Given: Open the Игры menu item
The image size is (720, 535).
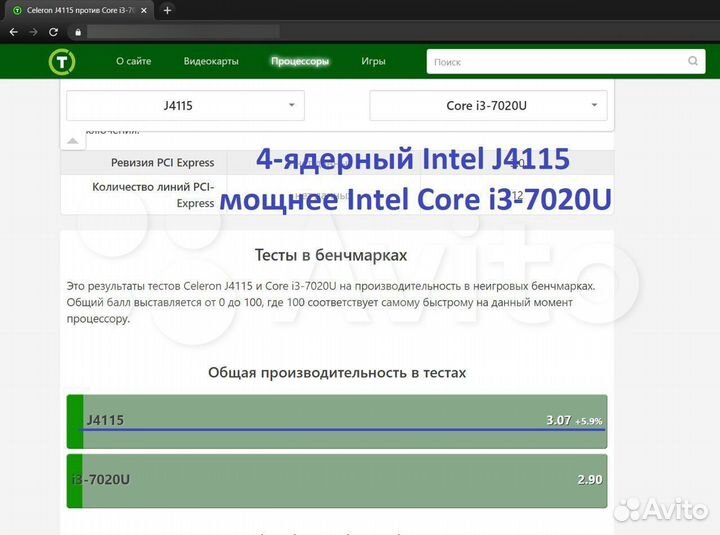Looking at the screenshot, I should [x=373, y=61].
